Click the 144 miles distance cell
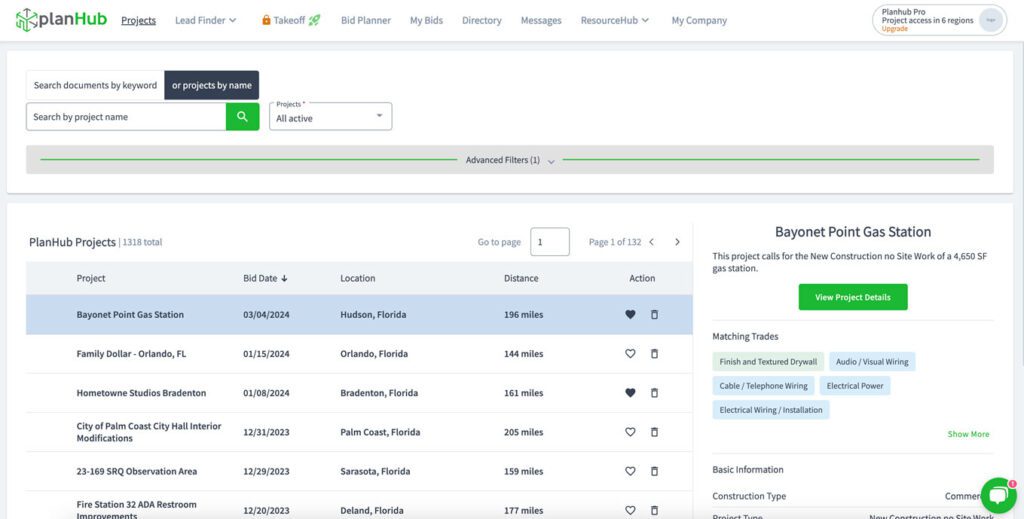Image resolution: width=1024 pixels, height=519 pixels. click(524, 354)
